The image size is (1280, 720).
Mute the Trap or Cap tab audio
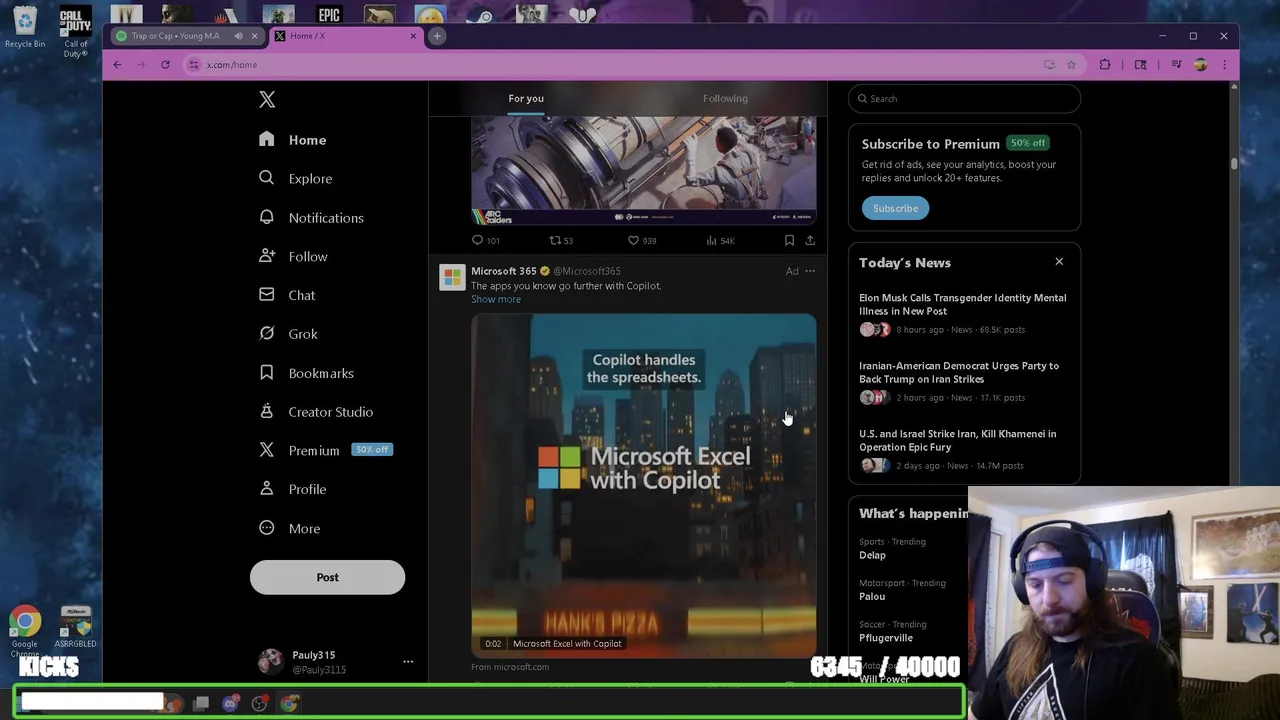click(x=238, y=36)
